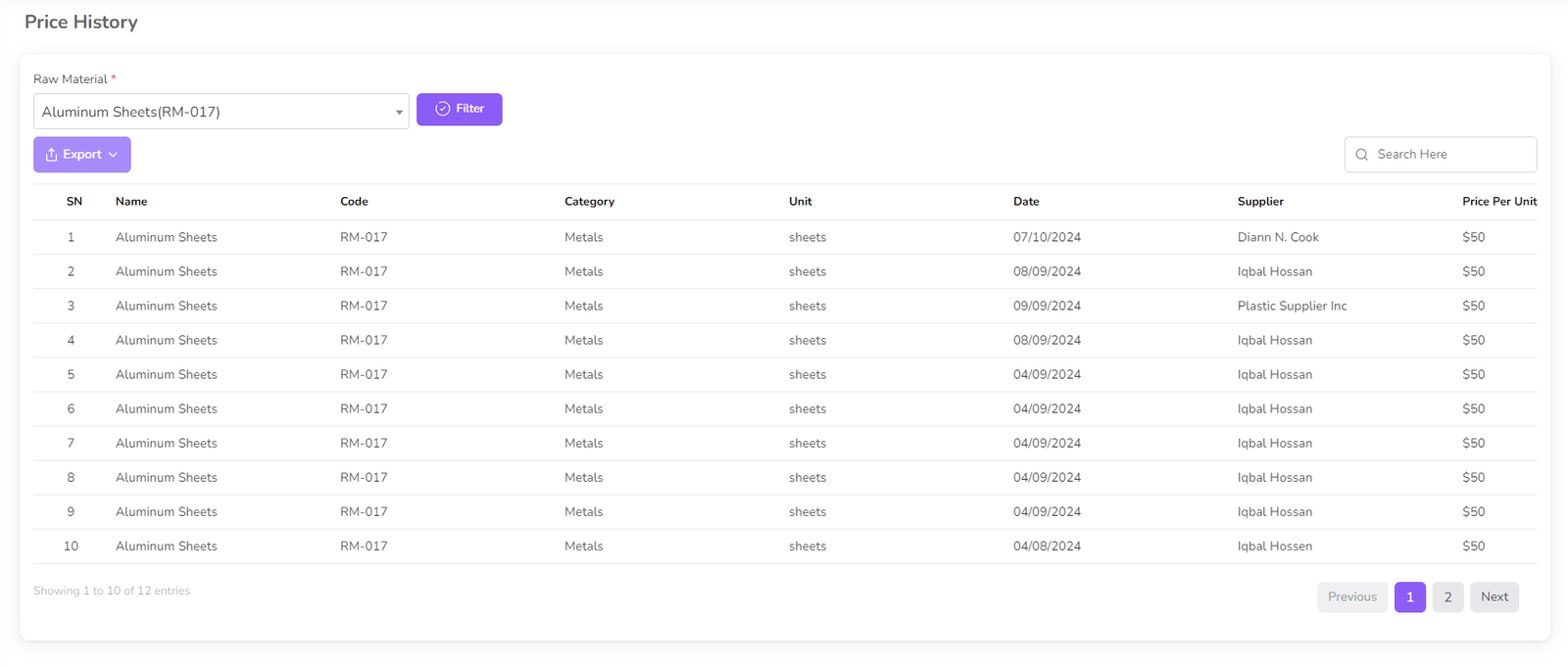Select the Diann N. Cook supplier row
Image resolution: width=1568 pixels, height=667 pixels.
point(1278,237)
